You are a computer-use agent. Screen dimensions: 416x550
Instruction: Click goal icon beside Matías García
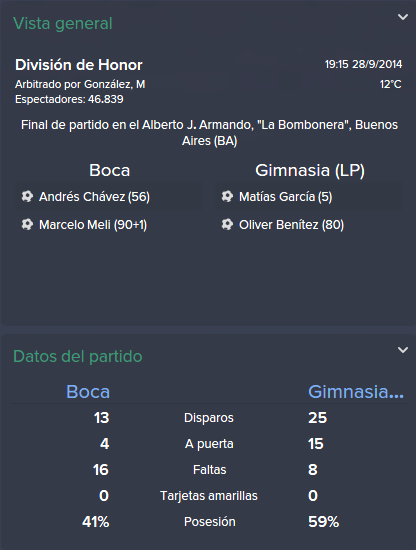(x=227, y=196)
